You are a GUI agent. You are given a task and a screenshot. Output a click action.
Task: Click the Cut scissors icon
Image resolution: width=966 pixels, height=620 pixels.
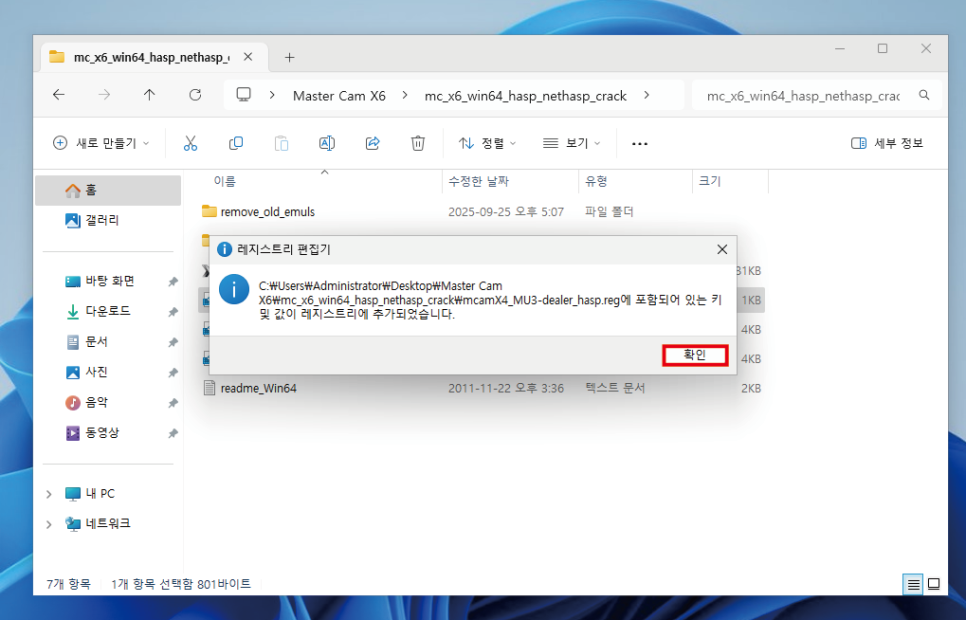(190, 144)
